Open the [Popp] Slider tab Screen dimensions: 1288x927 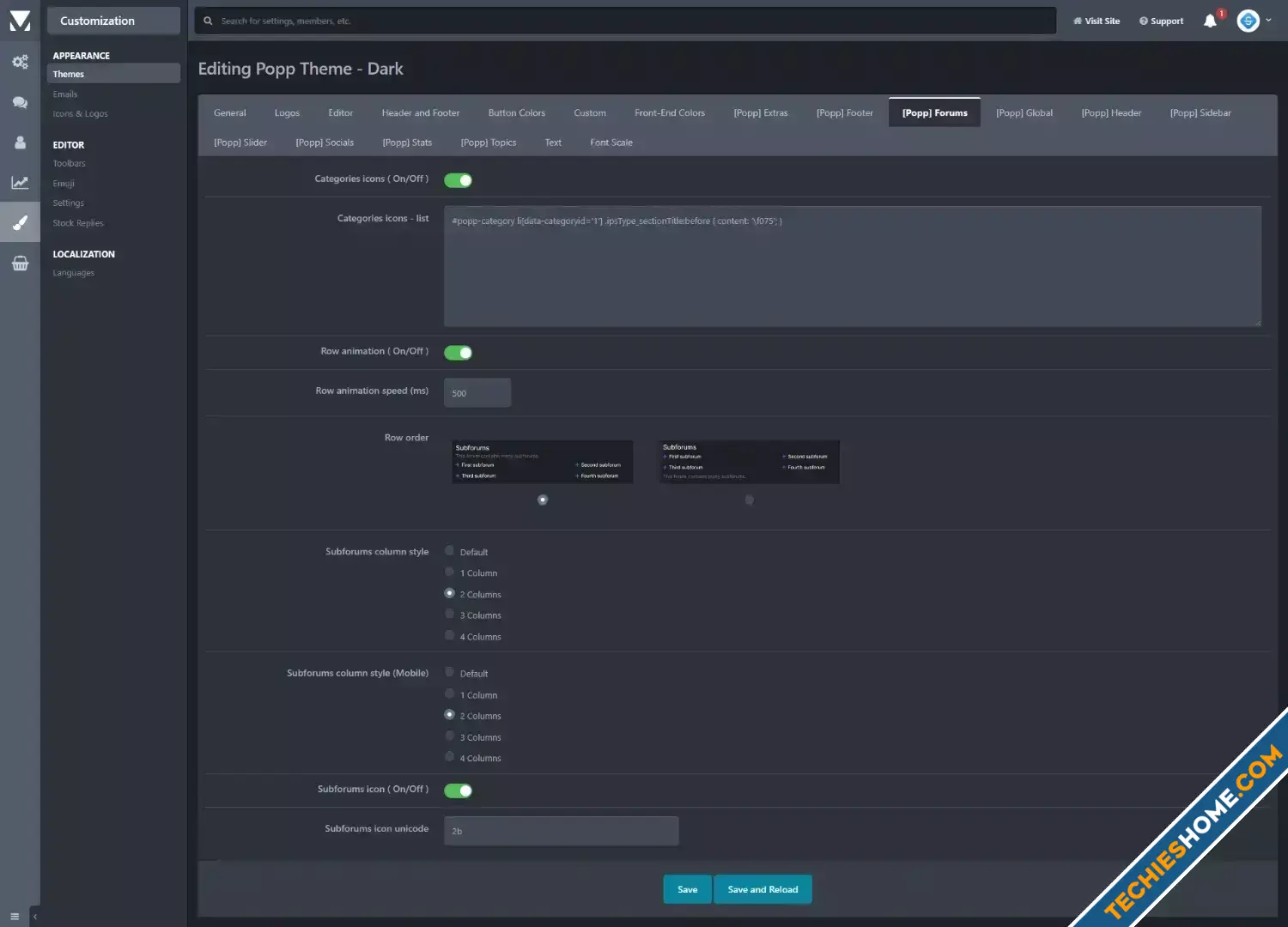tap(240, 142)
